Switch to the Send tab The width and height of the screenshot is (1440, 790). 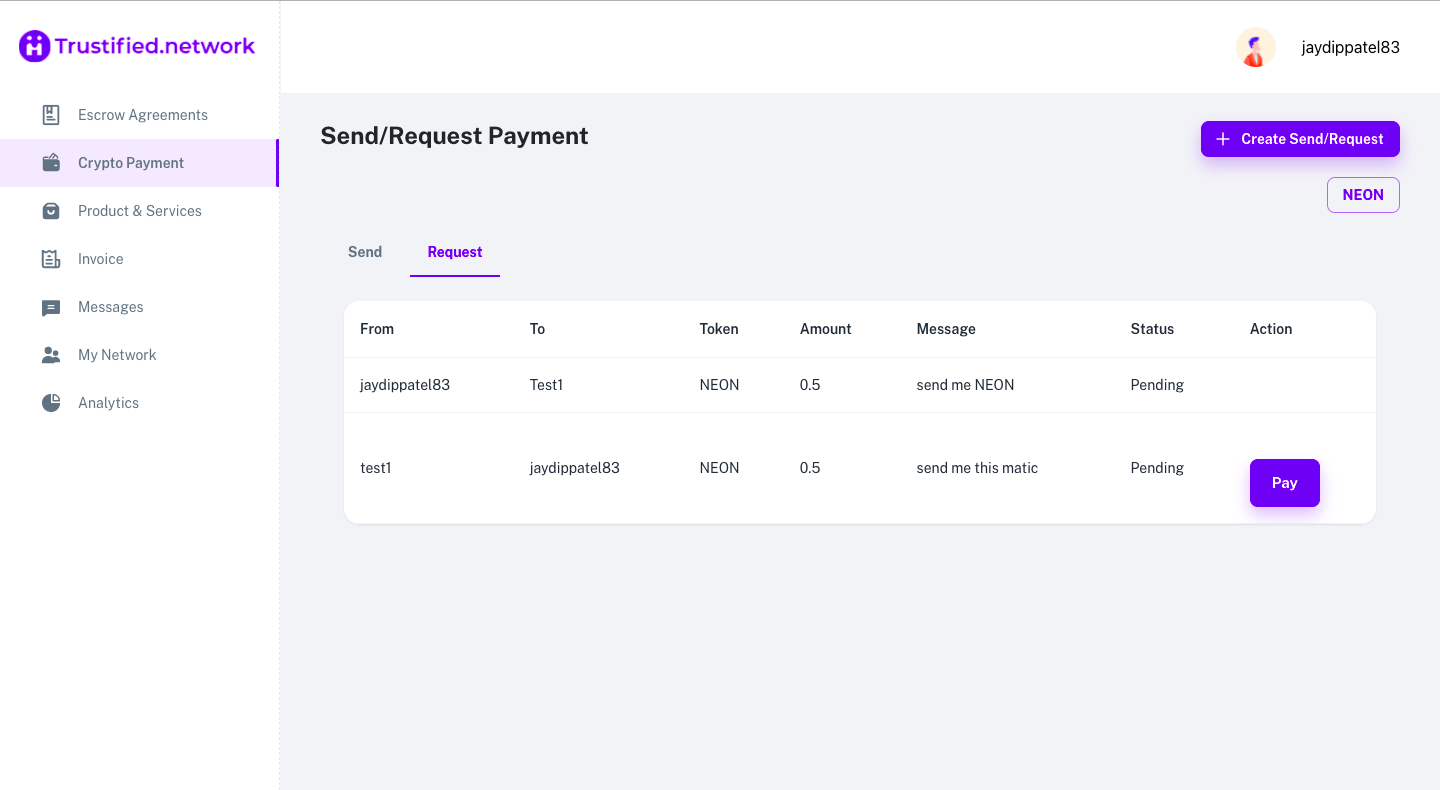365,252
